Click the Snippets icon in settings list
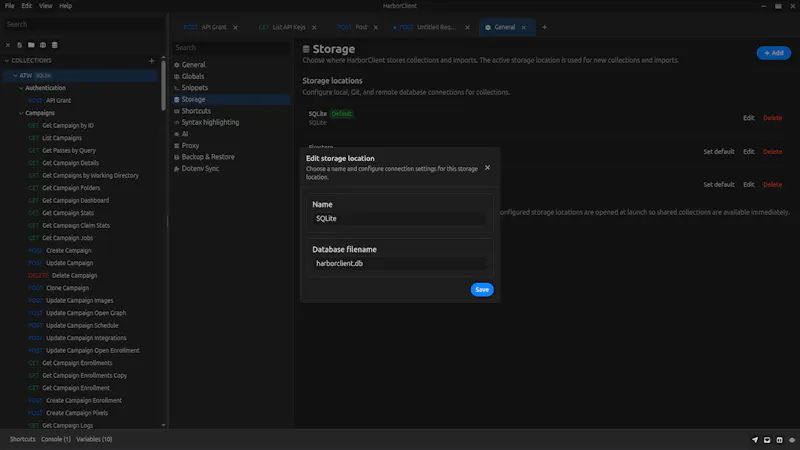 click(x=177, y=88)
